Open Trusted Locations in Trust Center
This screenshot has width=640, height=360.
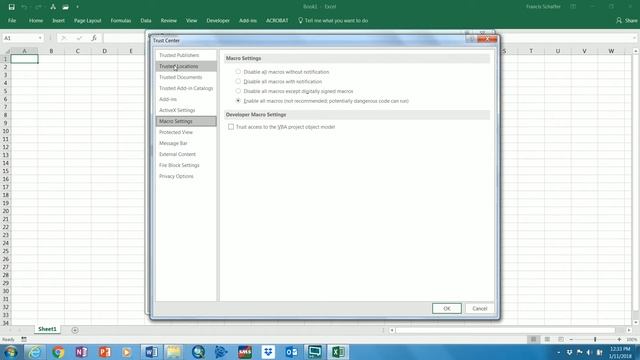pyautogui.click(x=186, y=66)
